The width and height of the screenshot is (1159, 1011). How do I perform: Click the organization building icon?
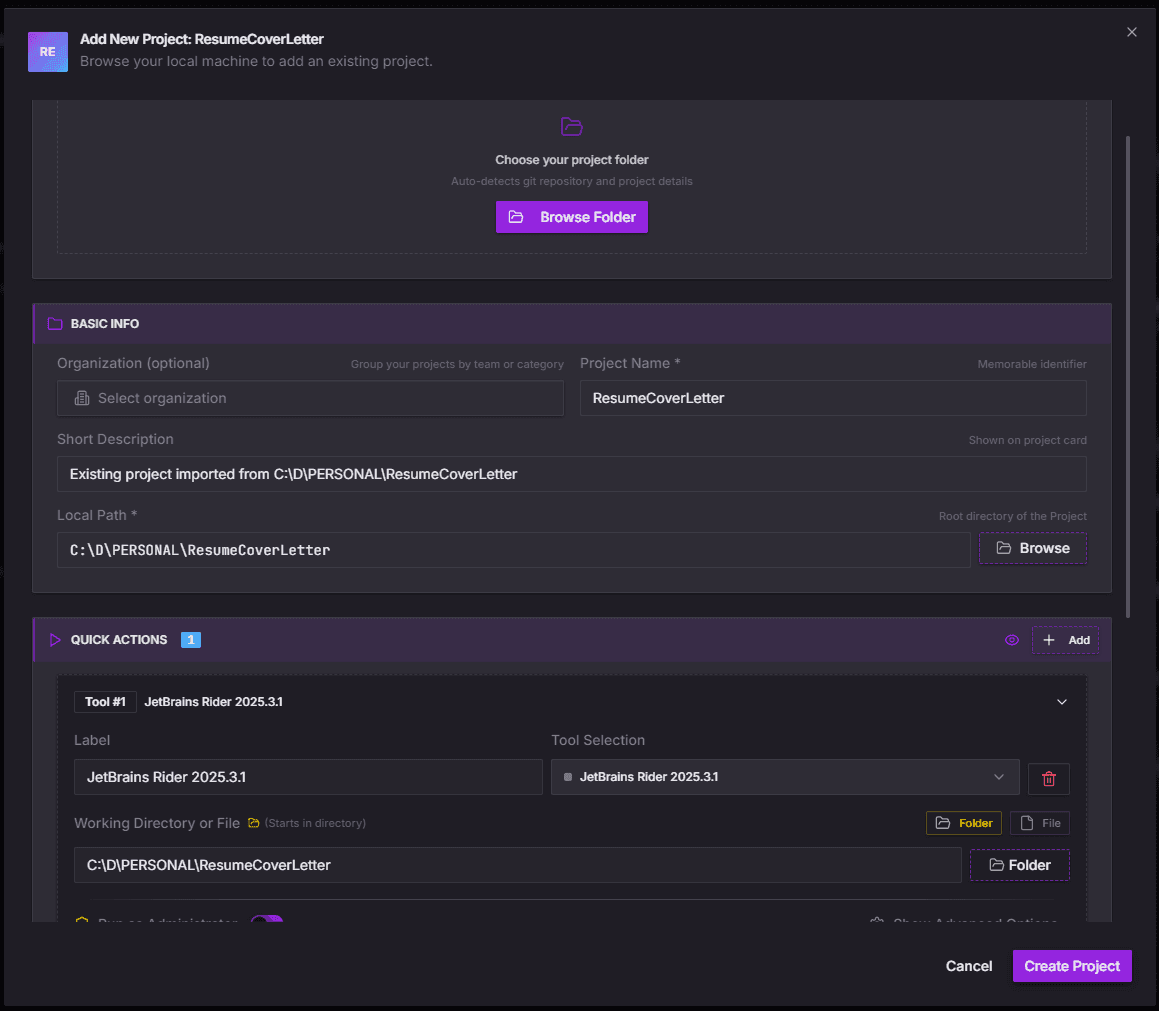pyautogui.click(x=82, y=398)
